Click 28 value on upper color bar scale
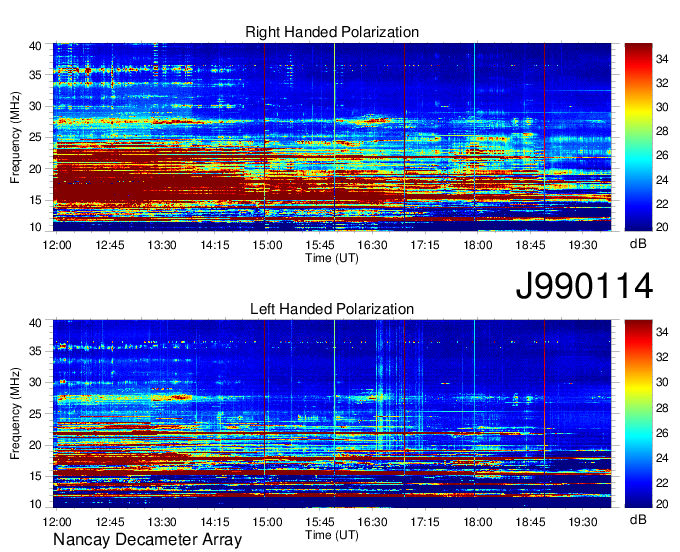This screenshot has height=552, width=680. (x=662, y=131)
